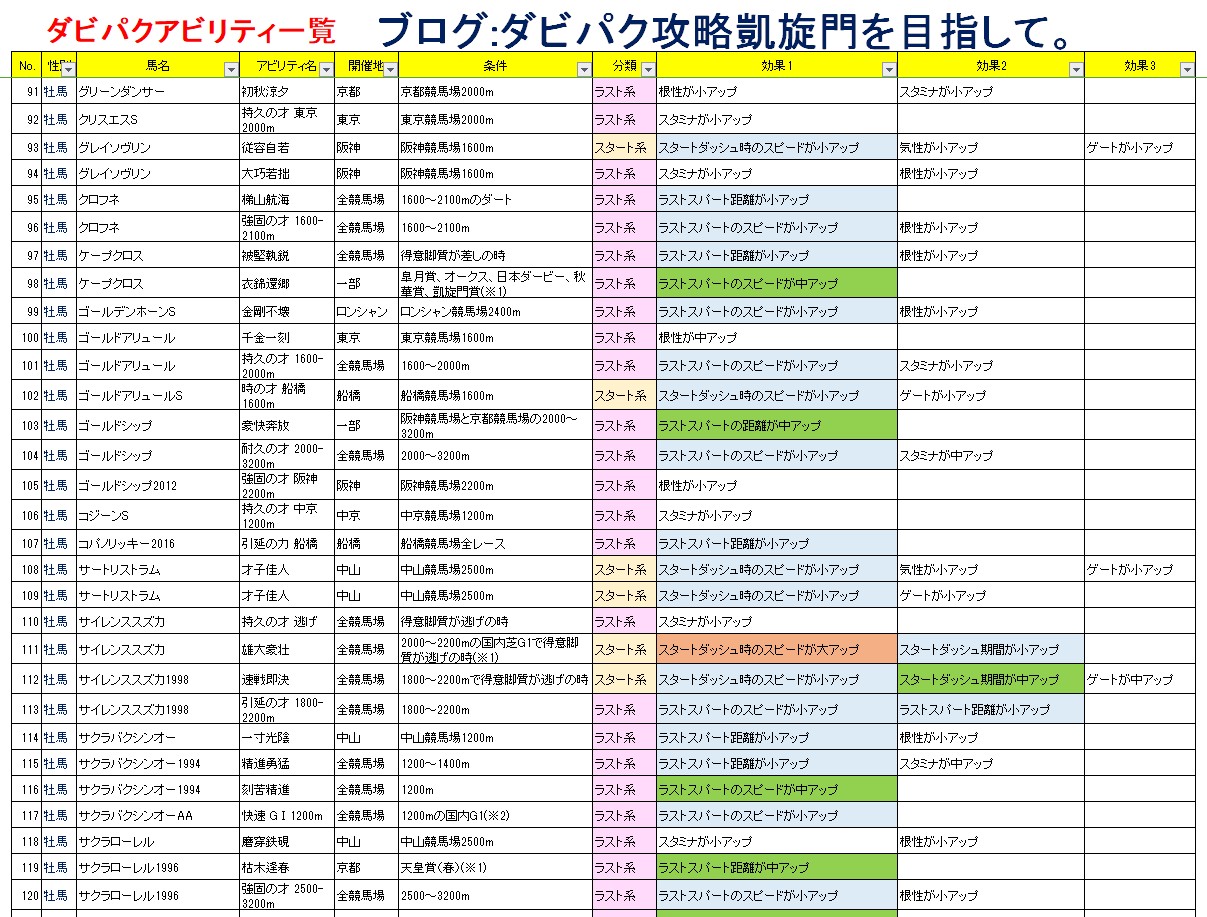
Task: Select the green スタートダッシュ期間が中アップ cell
Action: pos(991,679)
